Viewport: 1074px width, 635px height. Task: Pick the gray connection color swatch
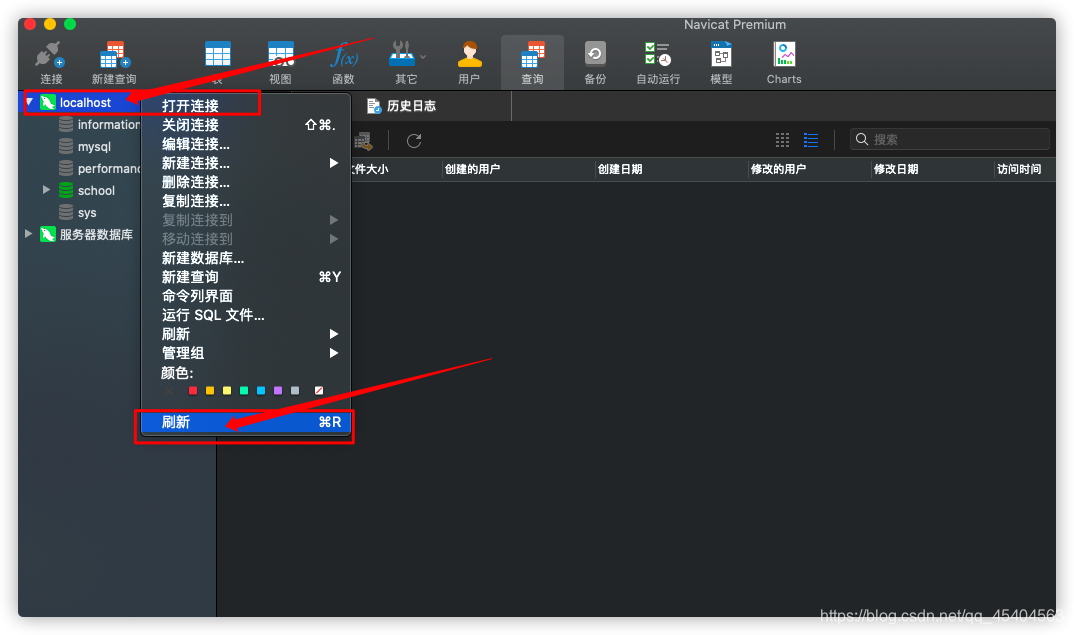[295, 390]
